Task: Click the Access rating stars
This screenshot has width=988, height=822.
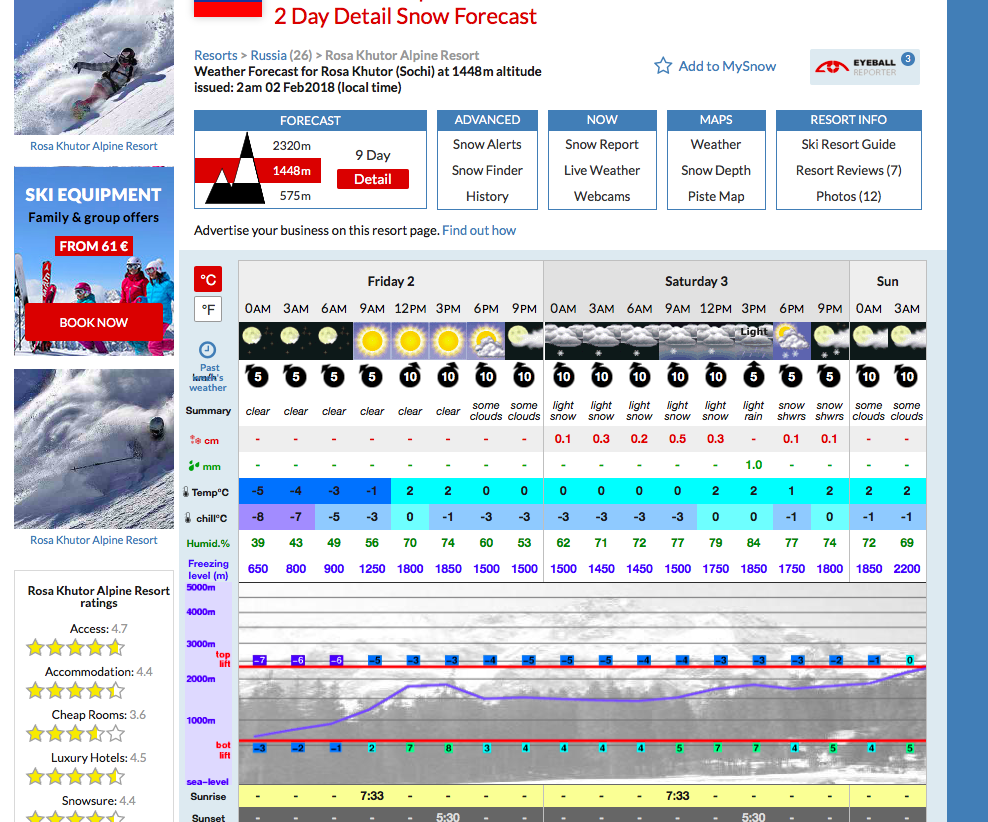Action: tap(76, 648)
